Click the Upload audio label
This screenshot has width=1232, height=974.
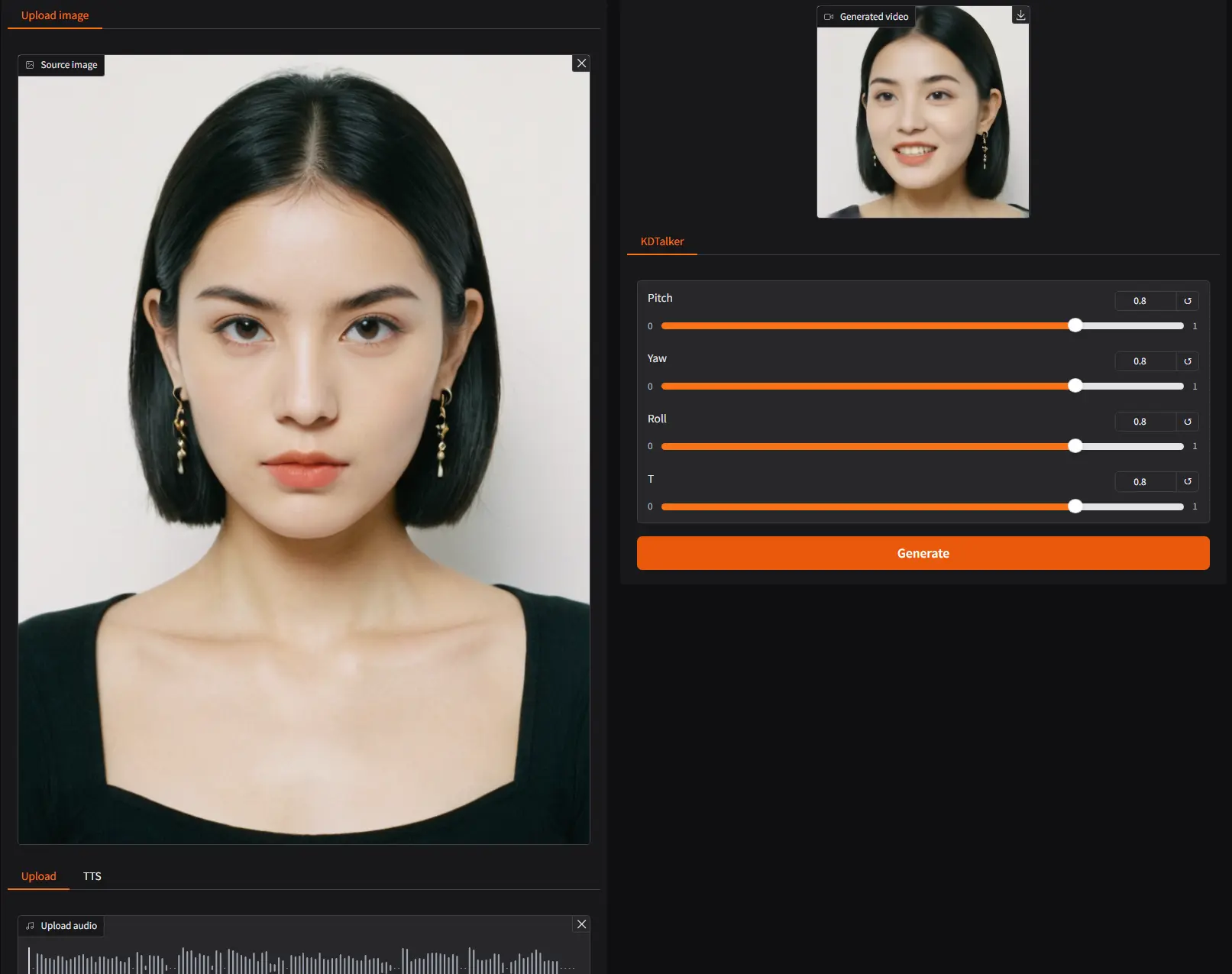(62, 926)
